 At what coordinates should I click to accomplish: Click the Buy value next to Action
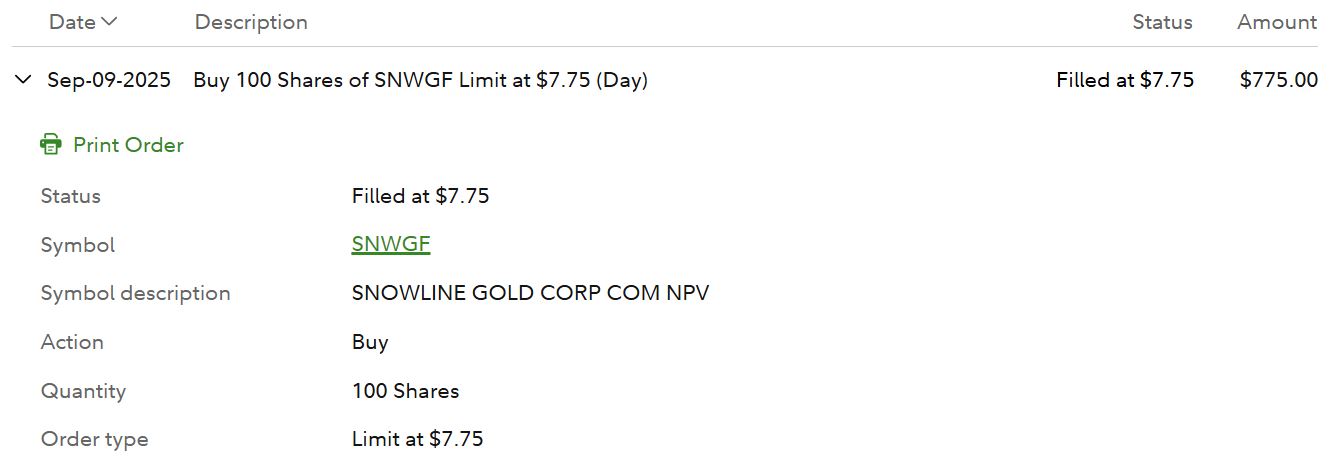[370, 342]
